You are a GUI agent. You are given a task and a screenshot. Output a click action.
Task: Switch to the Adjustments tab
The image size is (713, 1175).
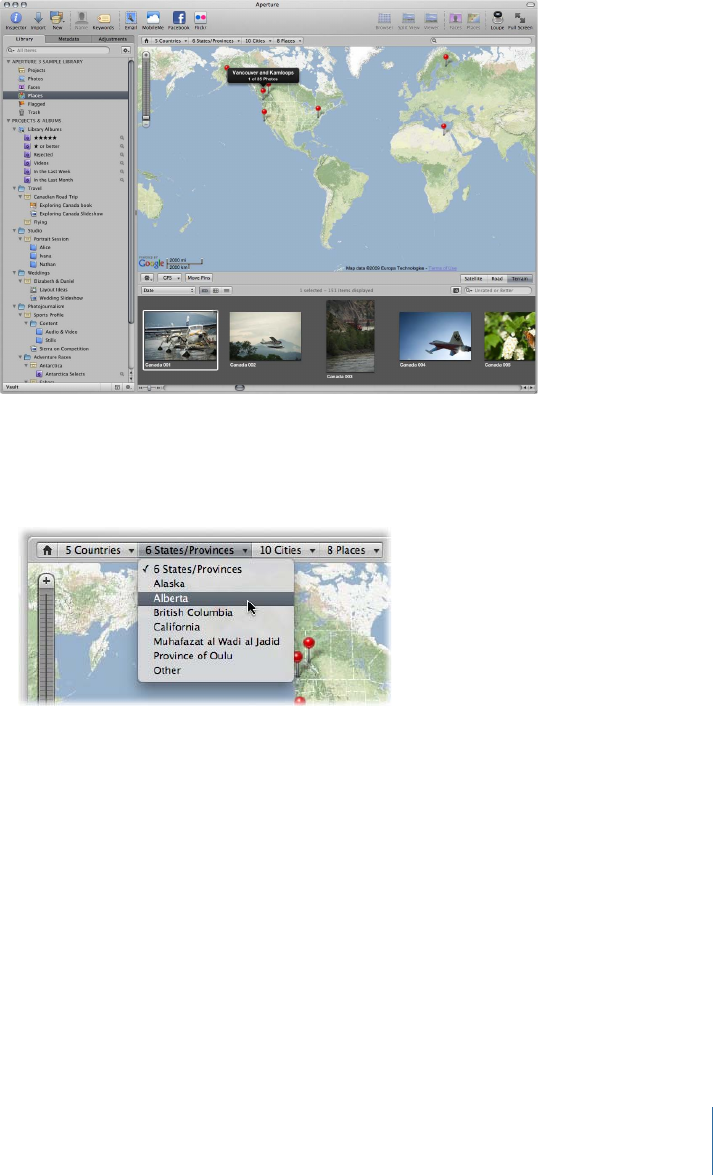pos(112,38)
